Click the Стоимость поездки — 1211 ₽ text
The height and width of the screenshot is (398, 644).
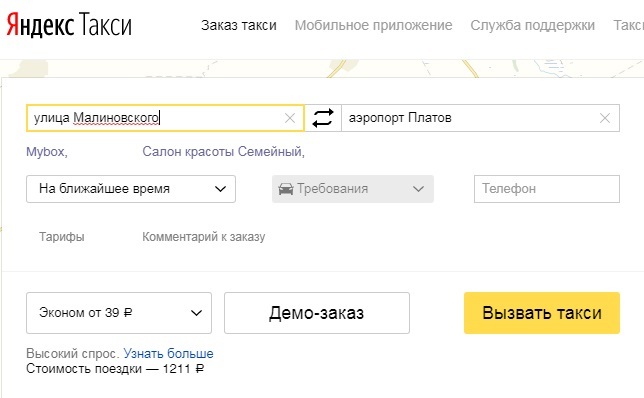point(115,369)
